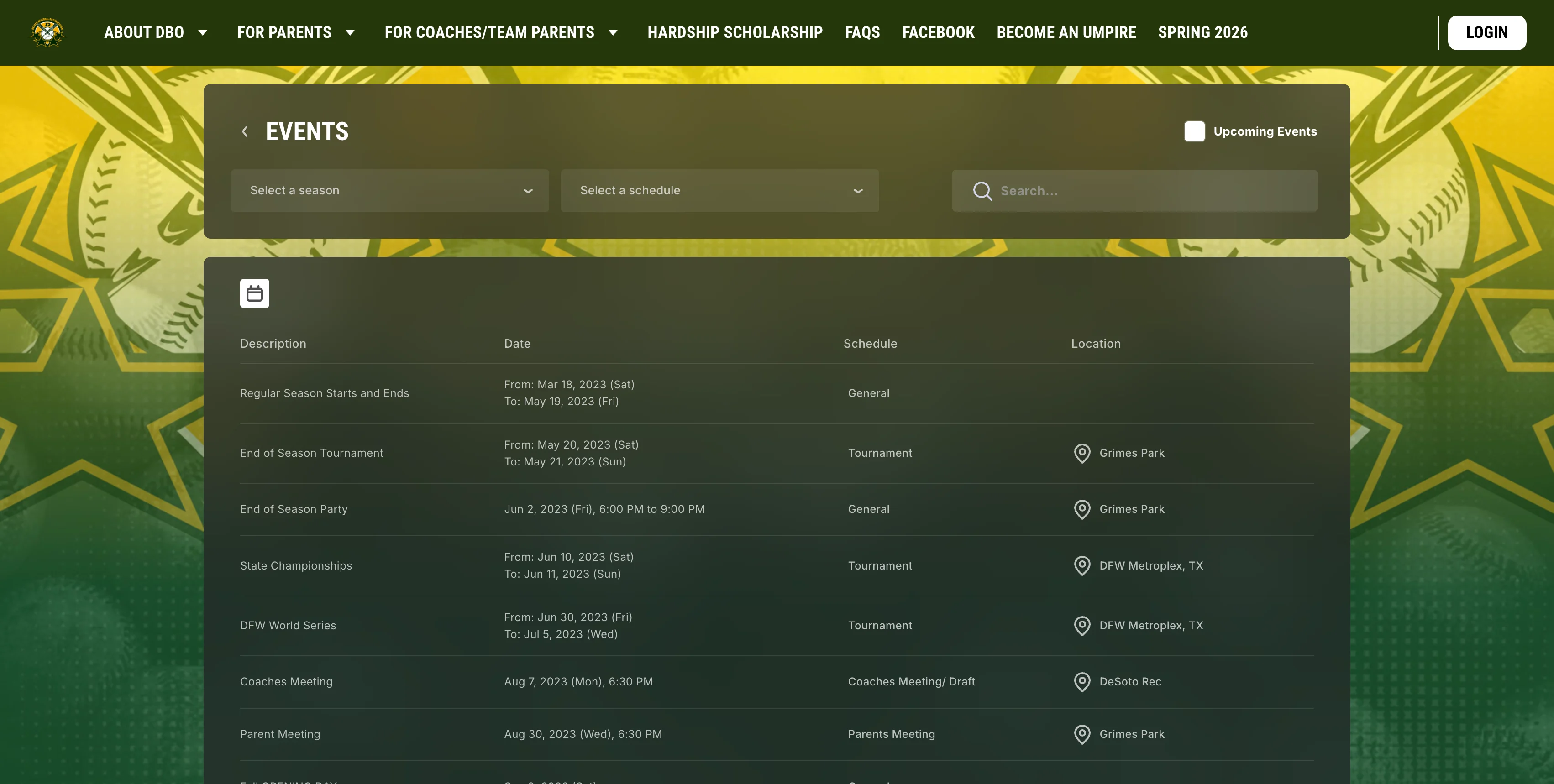Select End of Season Party event
The width and height of the screenshot is (1554, 784).
click(x=294, y=509)
